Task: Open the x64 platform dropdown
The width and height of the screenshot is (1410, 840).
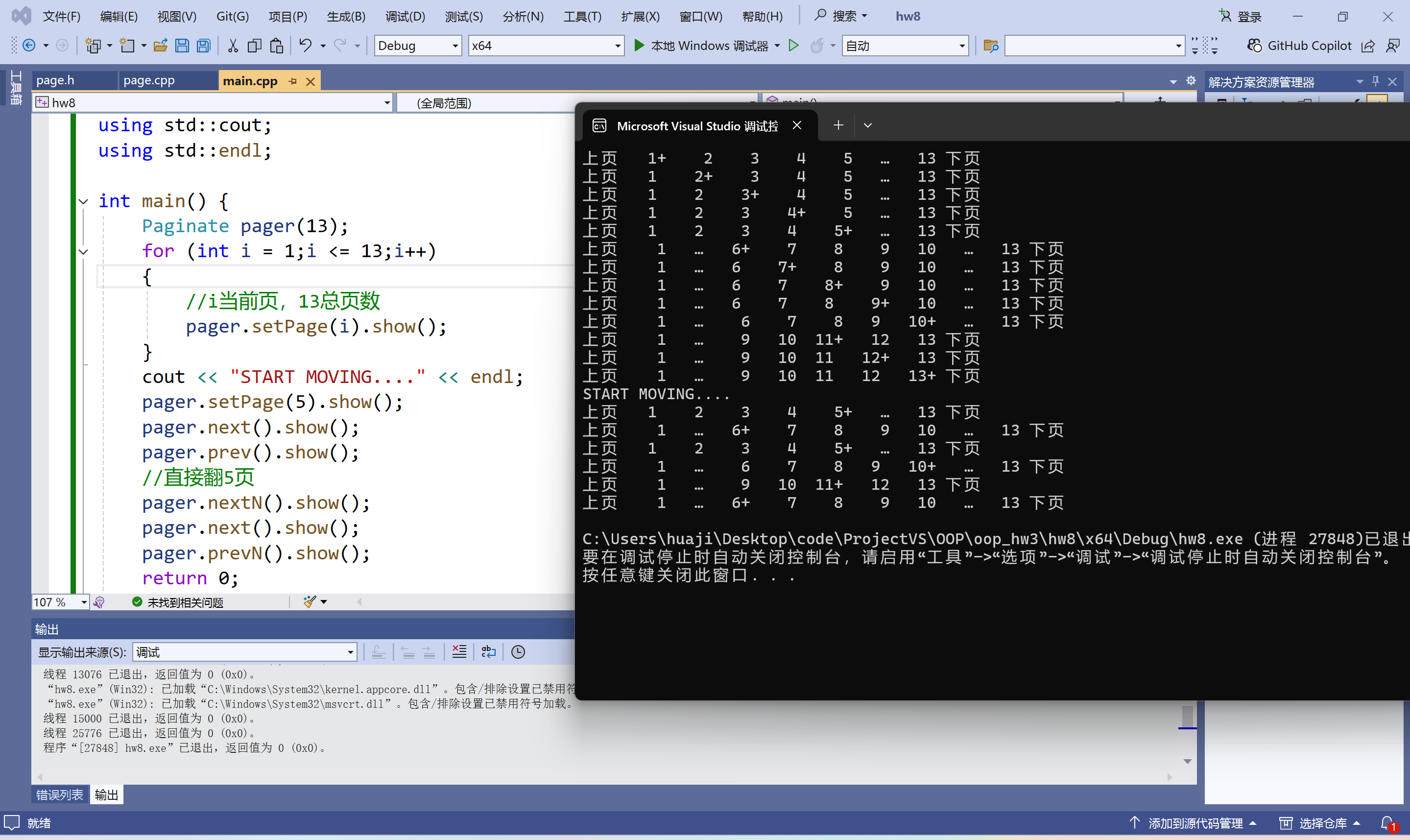Action: click(617, 46)
